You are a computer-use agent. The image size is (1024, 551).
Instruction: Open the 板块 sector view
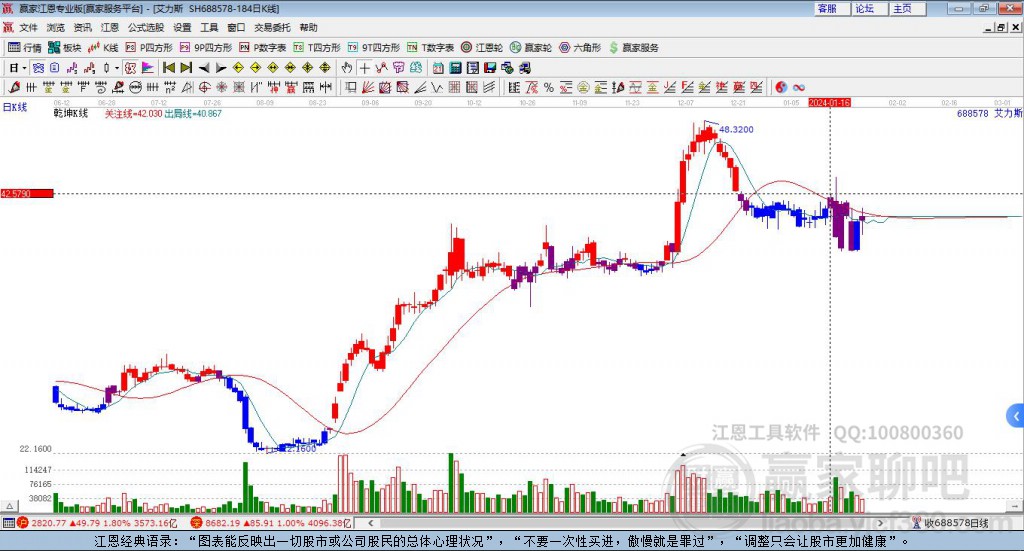pyautogui.click(x=65, y=48)
